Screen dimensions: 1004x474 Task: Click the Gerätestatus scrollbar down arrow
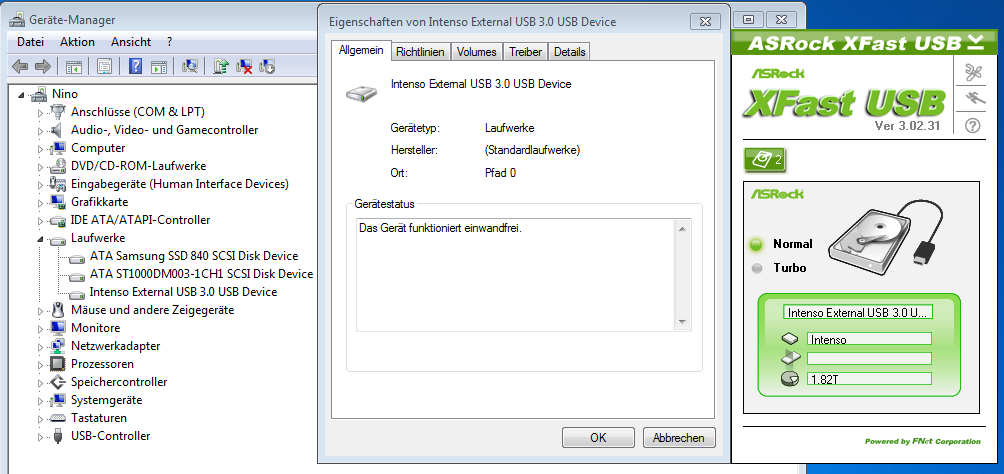pyautogui.click(x=682, y=322)
